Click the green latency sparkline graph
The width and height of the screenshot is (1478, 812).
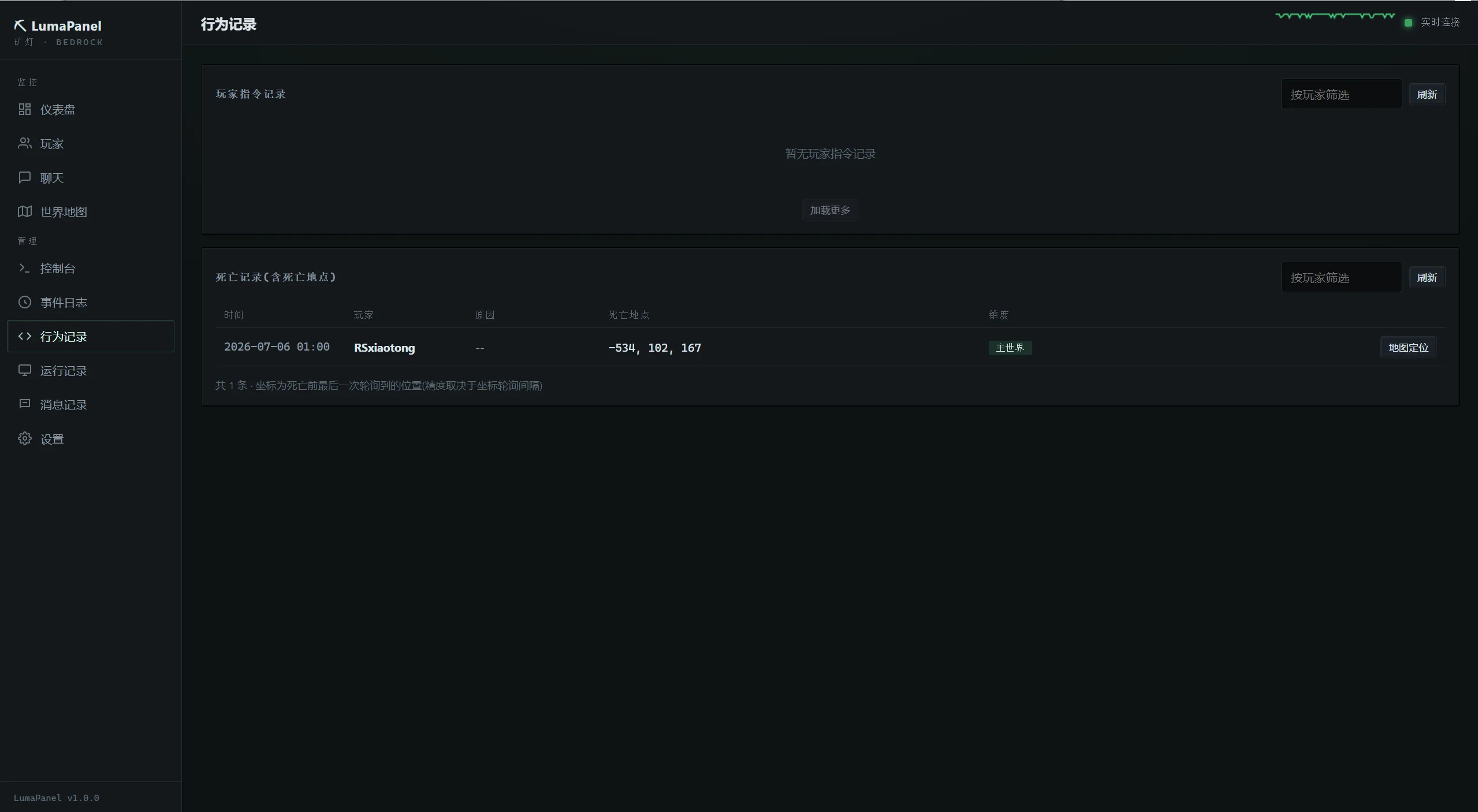click(1335, 16)
